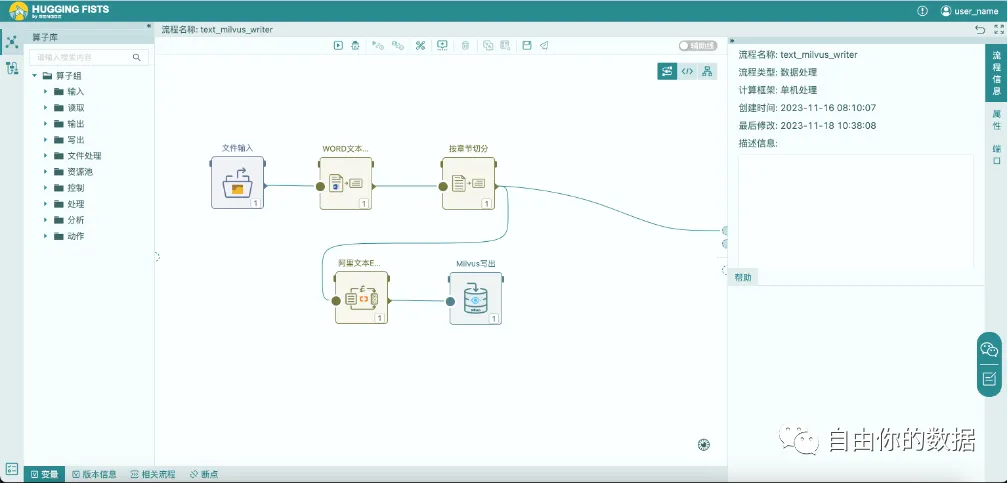Collapse the 算子组 root folder
The height and width of the screenshot is (484, 1008).
(35, 75)
